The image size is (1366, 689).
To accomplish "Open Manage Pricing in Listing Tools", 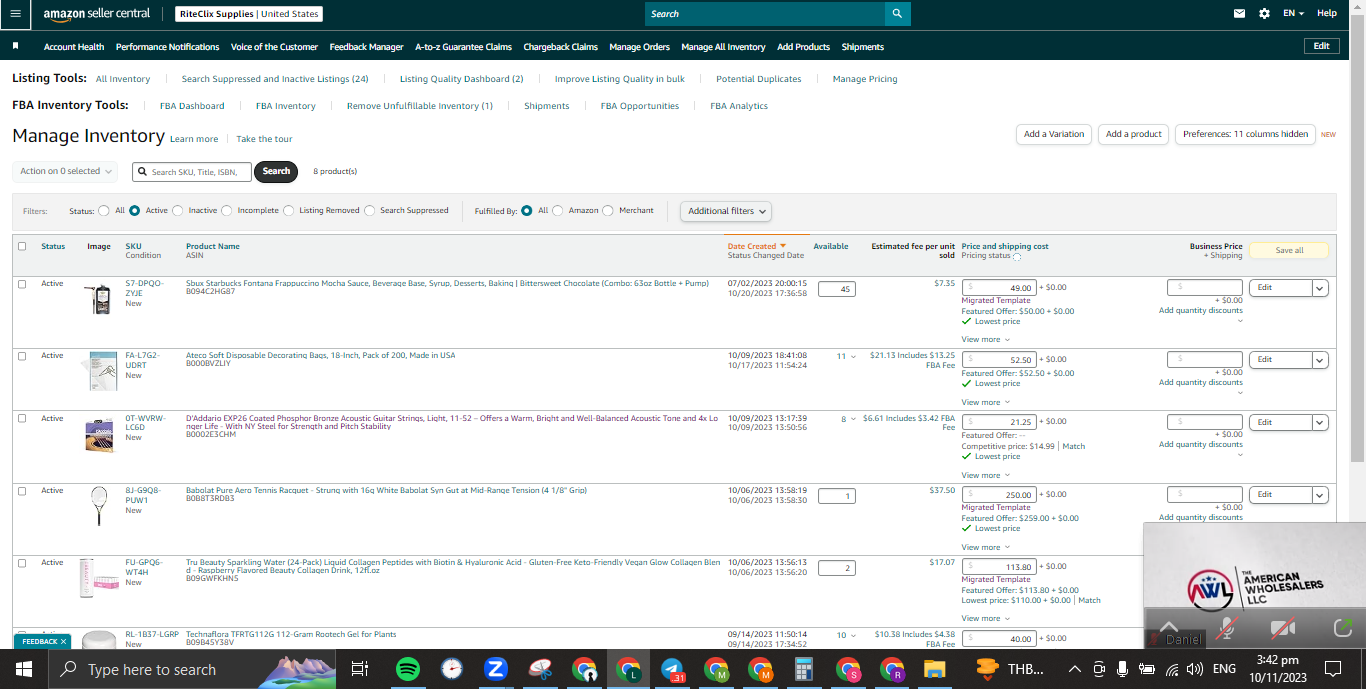I will pos(865,79).
